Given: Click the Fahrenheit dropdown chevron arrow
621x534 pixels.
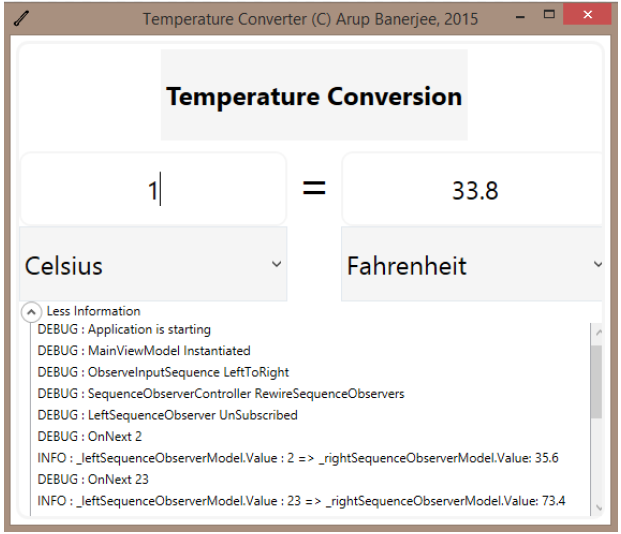Looking at the screenshot, I should (598, 264).
